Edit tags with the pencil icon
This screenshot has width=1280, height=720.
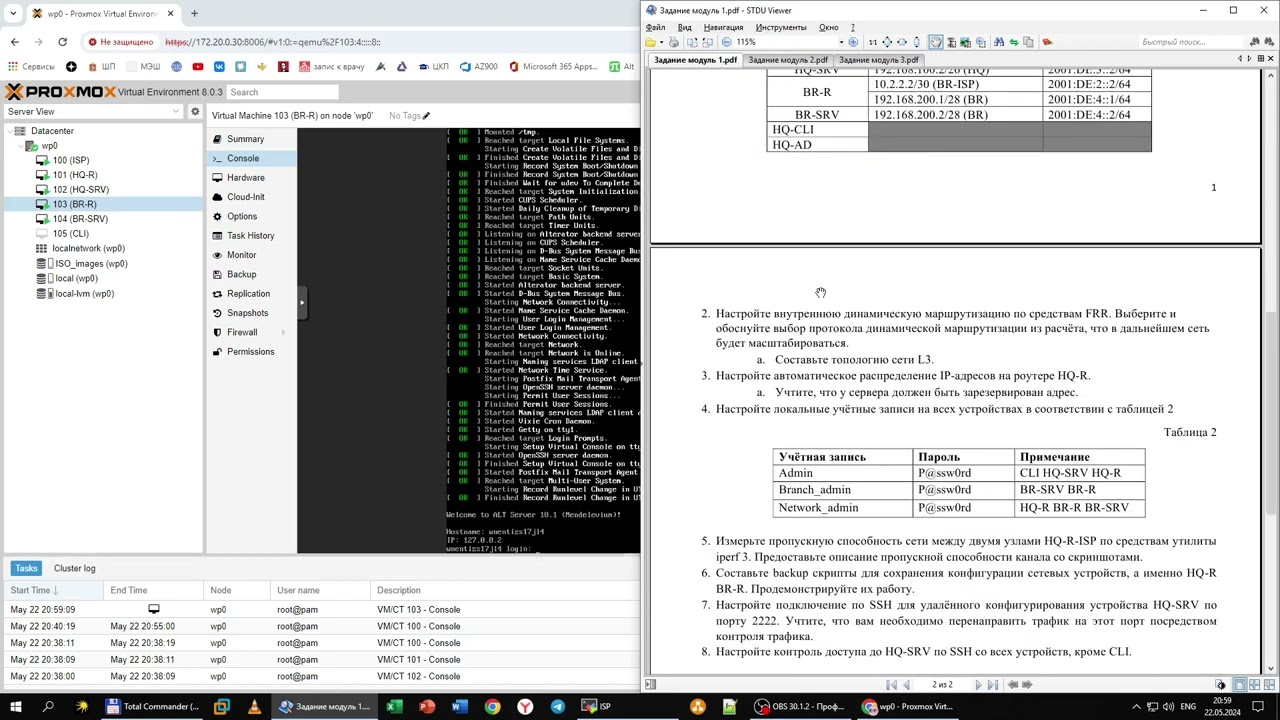[426, 116]
